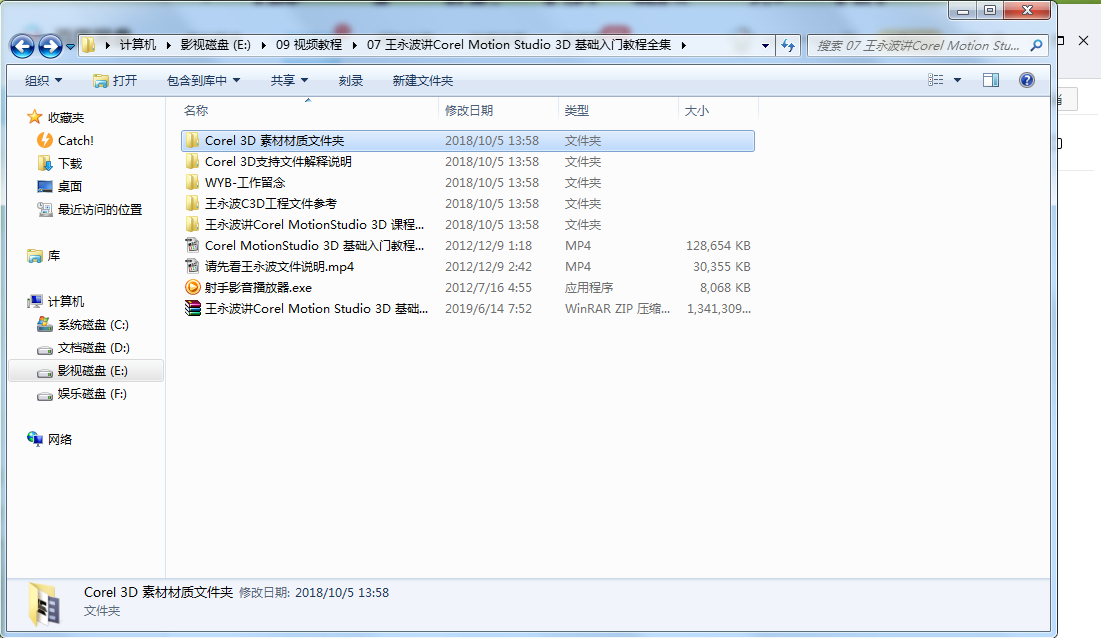Viewport: 1101px width, 638px height.
Task: Click 计算机 in the address breadcrumb
Action: click(x=138, y=45)
